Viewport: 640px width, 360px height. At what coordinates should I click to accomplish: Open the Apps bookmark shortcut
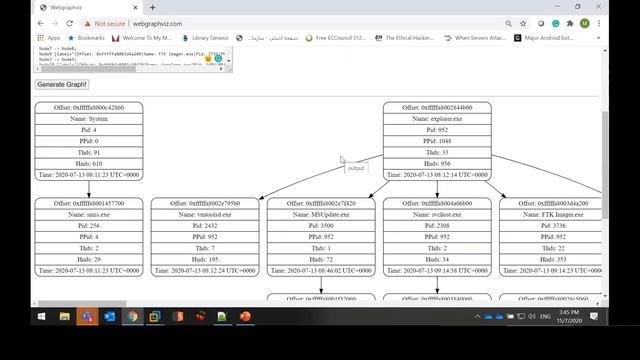48,38
